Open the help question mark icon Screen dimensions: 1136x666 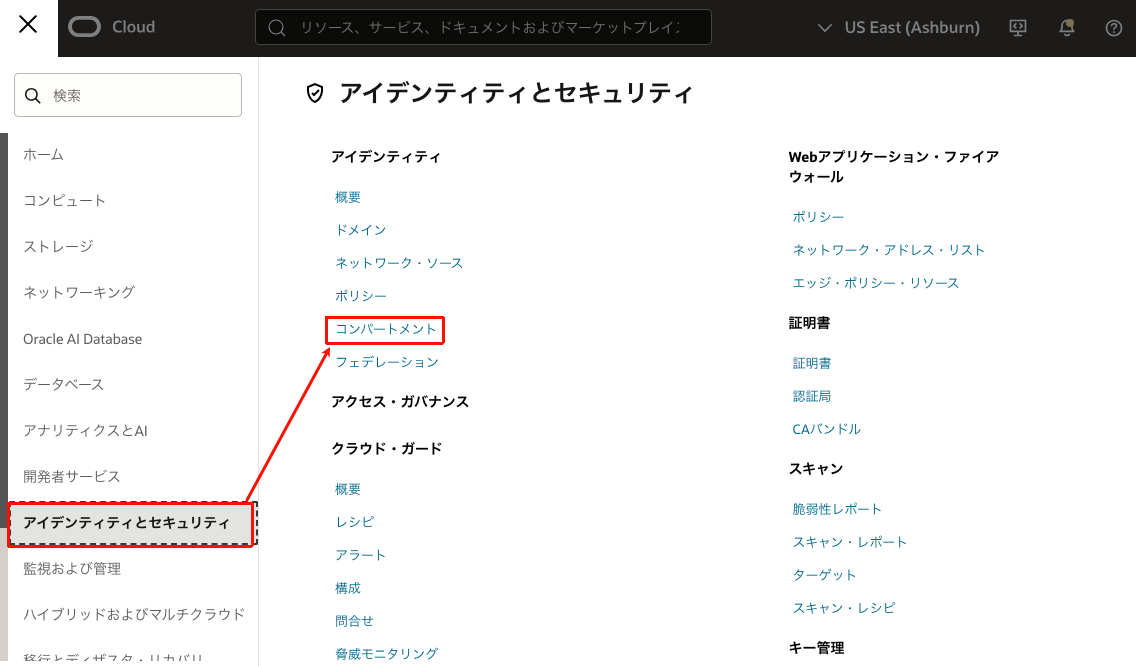point(1113,28)
